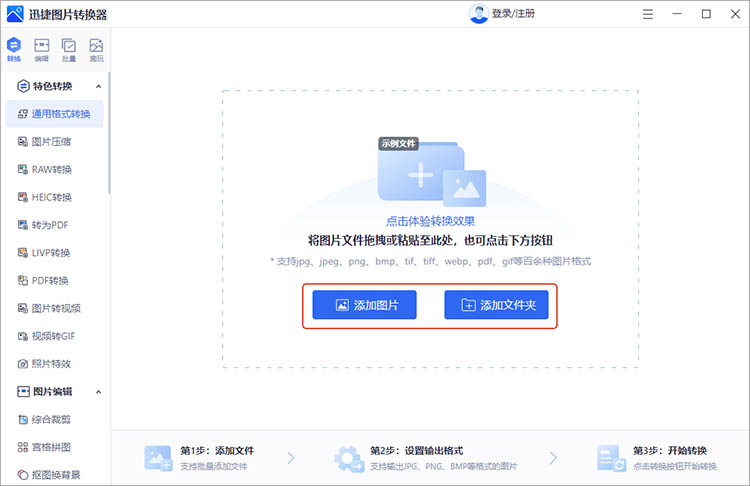The image size is (750, 486).
Task: Click the 登录/注册 link
Action: point(513,13)
